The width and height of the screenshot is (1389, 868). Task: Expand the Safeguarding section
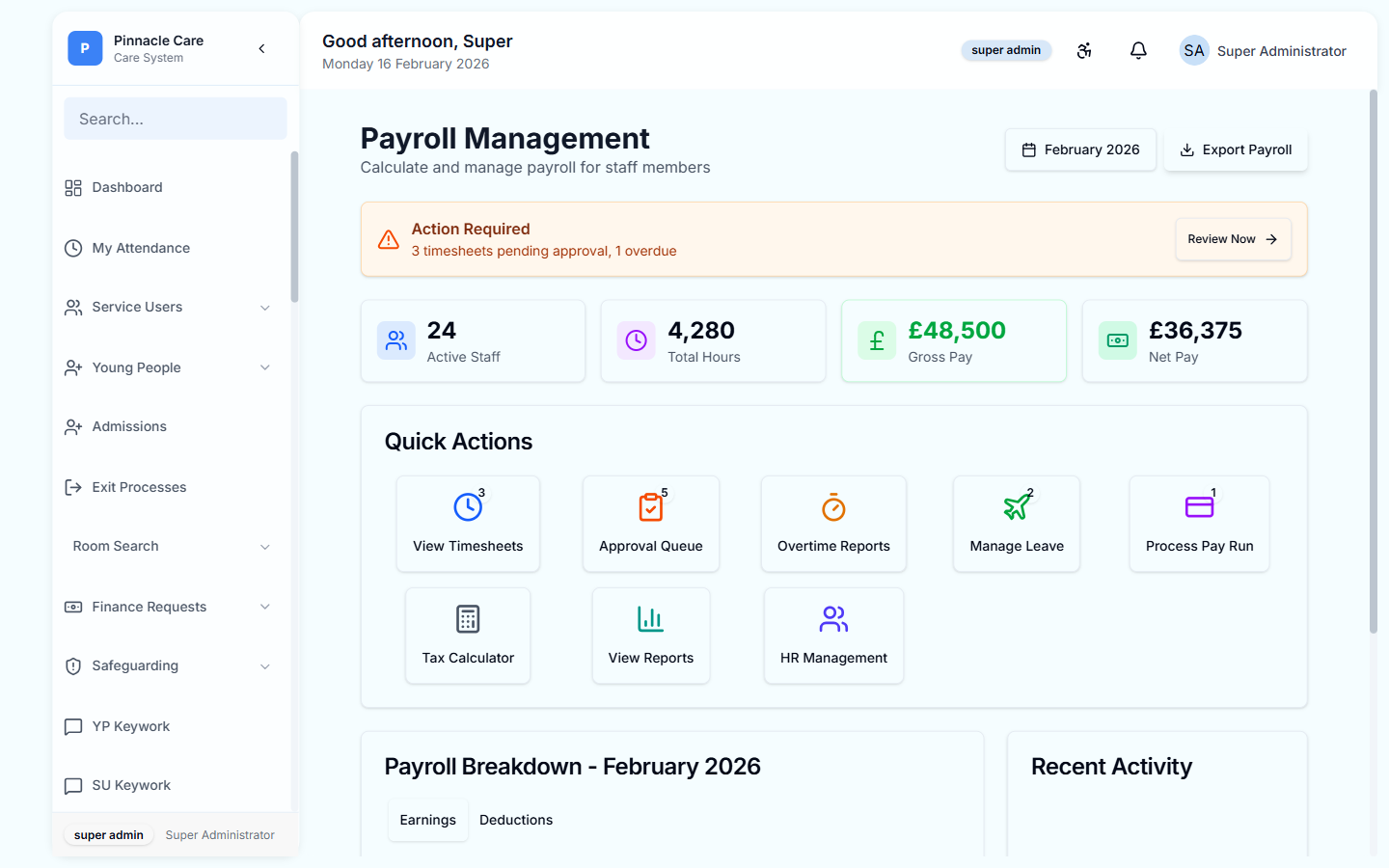click(x=265, y=665)
